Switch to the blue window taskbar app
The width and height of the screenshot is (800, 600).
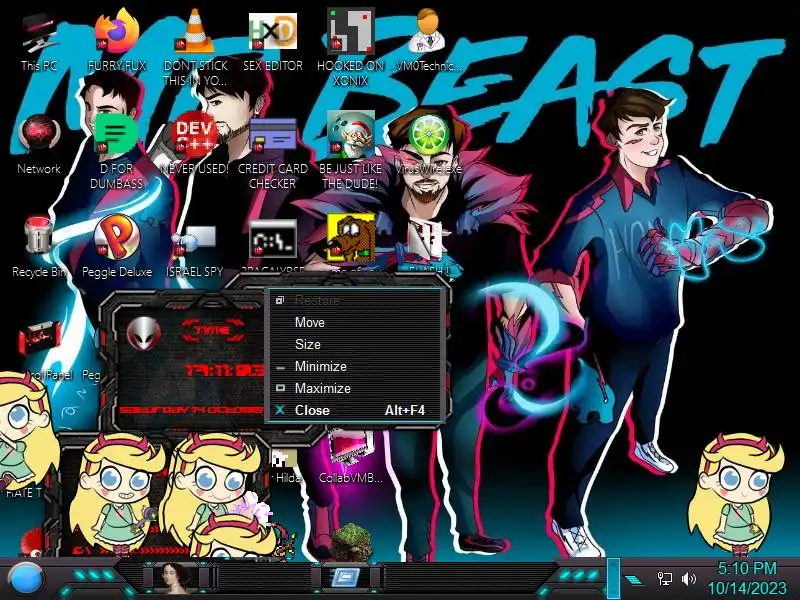346,578
